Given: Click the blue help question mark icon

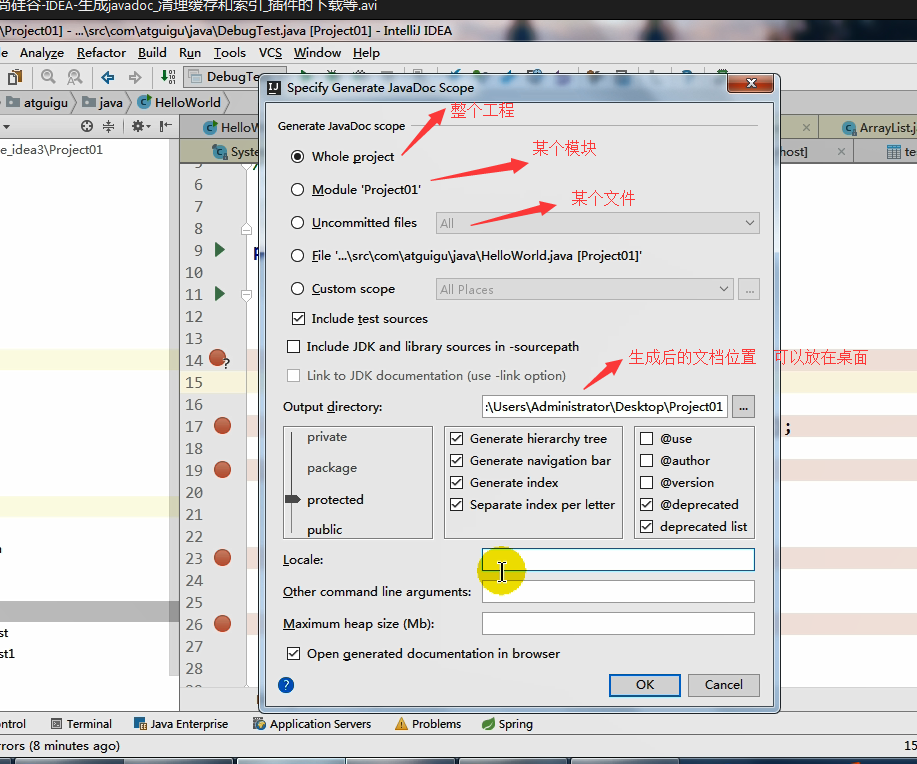Looking at the screenshot, I should pos(286,685).
